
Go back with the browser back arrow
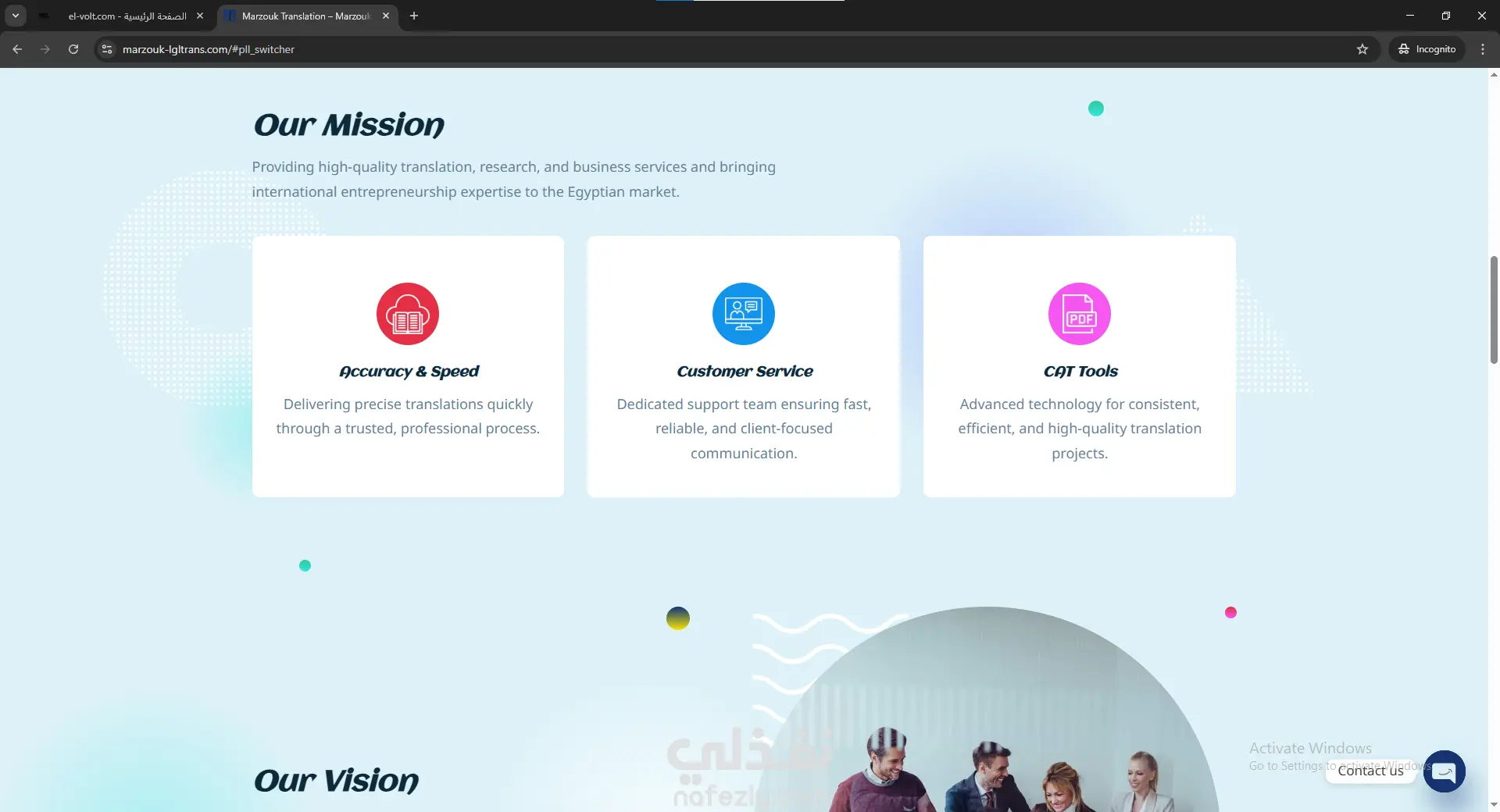click(x=17, y=49)
